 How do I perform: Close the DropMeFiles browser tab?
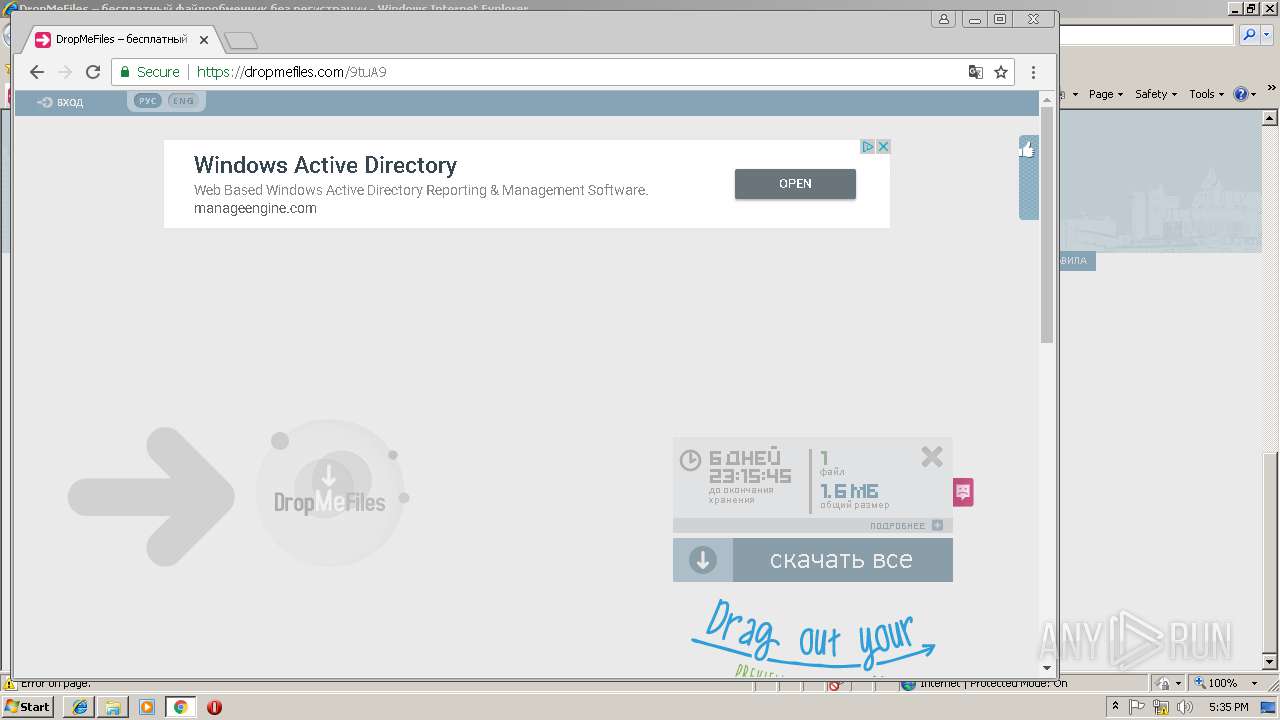pos(204,40)
